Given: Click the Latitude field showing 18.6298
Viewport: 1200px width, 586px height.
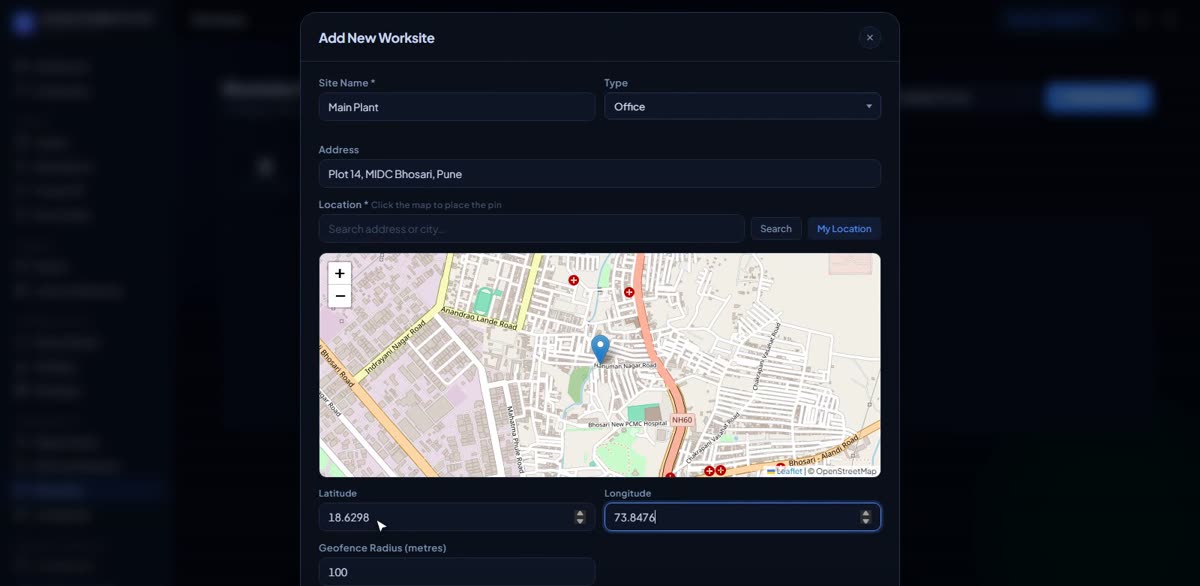Looking at the screenshot, I should pos(457,517).
